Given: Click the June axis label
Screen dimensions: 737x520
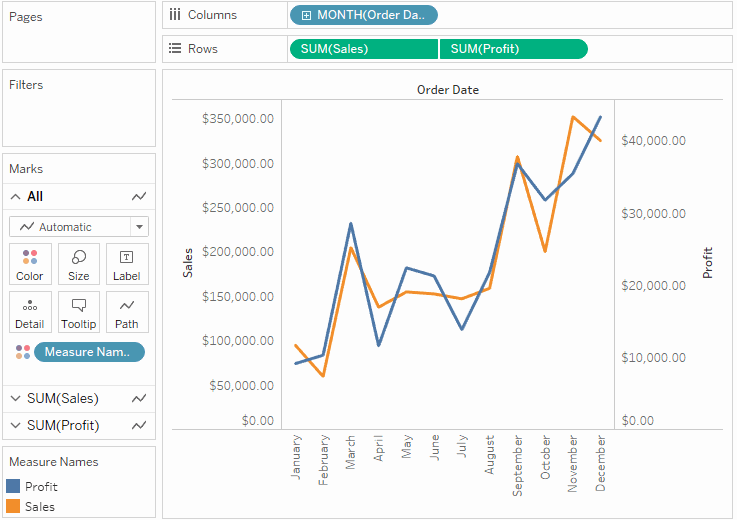Looking at the screenshot, I should tap(434, 448).
